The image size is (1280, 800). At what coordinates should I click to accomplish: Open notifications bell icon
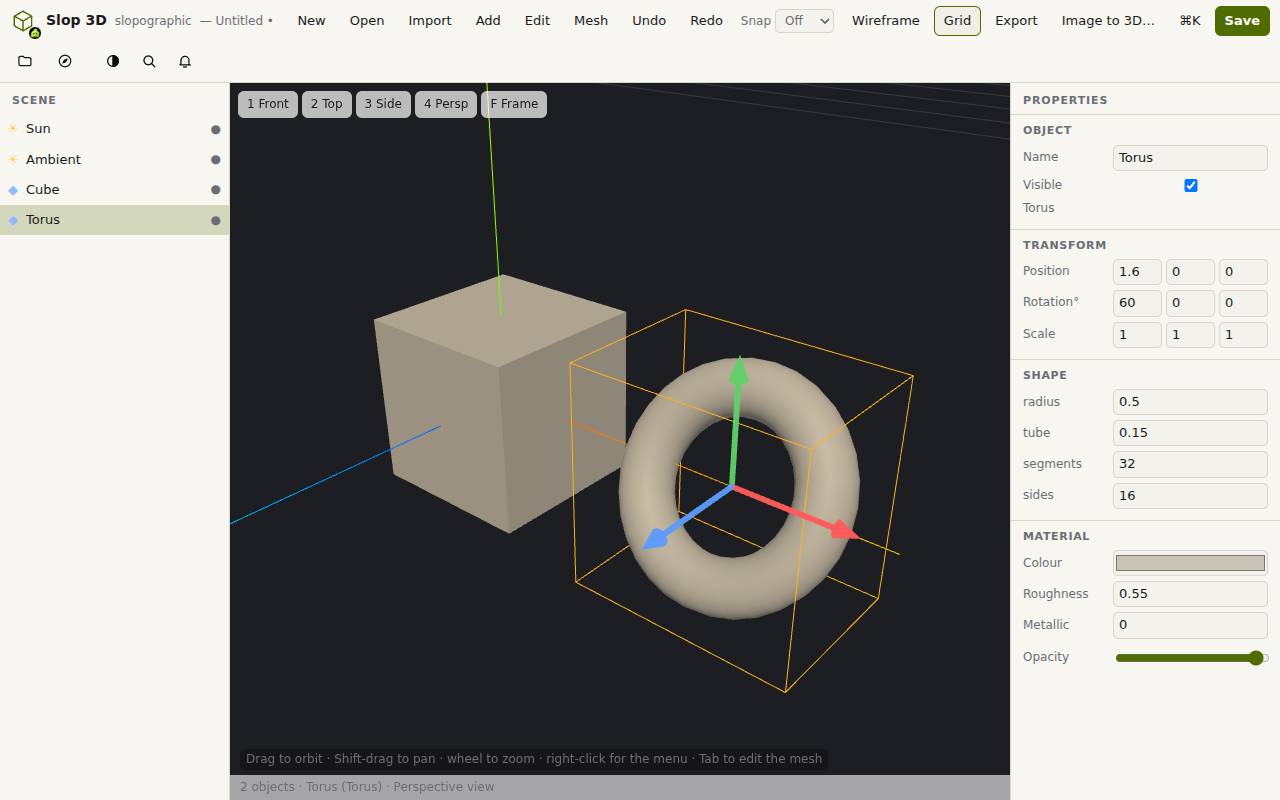tap(185, 61)
